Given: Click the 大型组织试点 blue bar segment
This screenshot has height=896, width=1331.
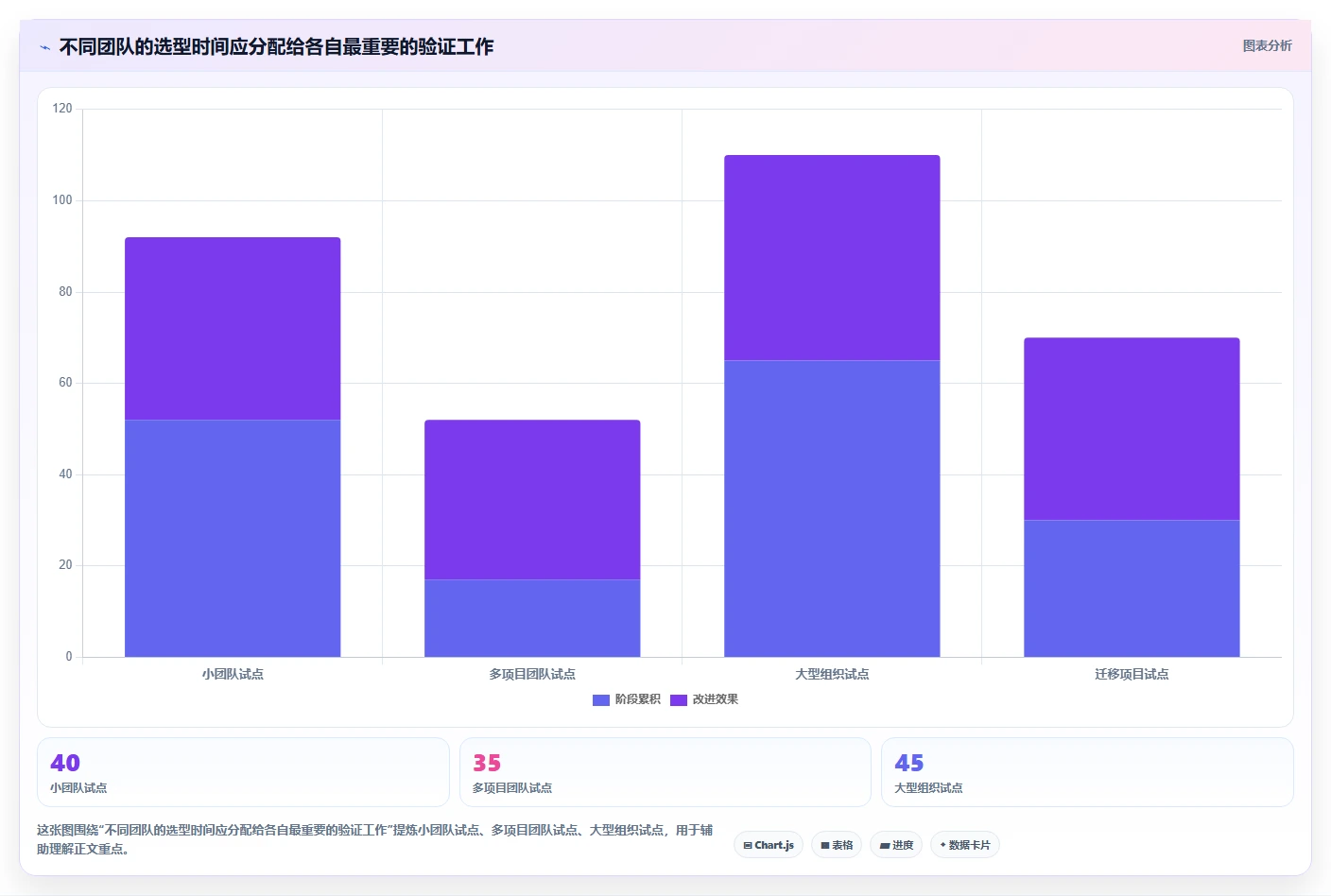Looking at the screenshot, I should 832,508.
